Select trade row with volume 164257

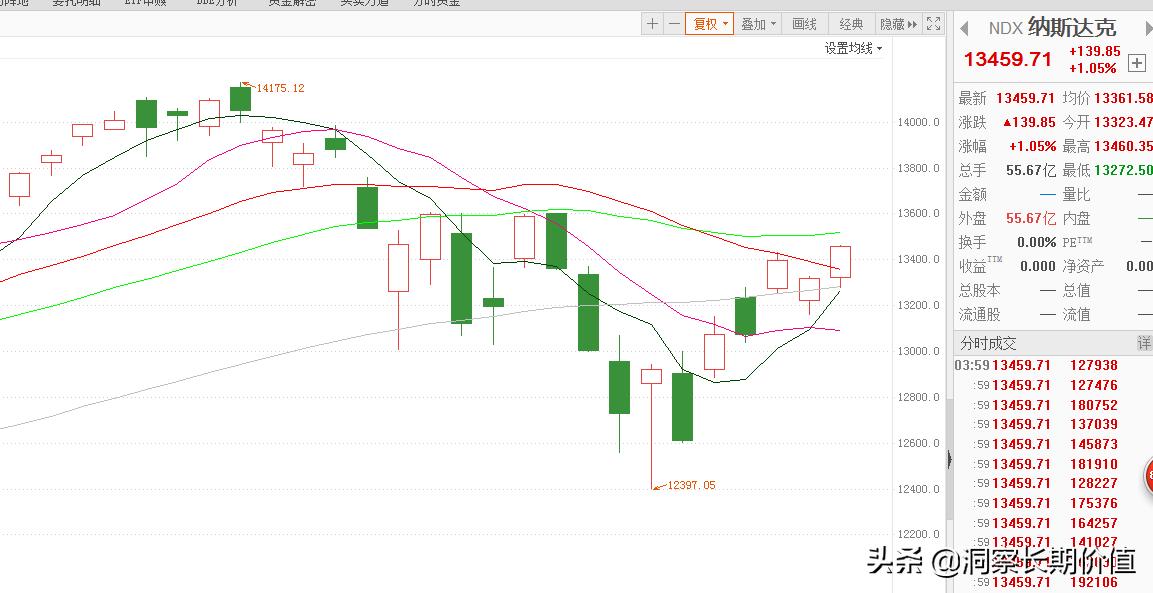(x=1053, y=523)
